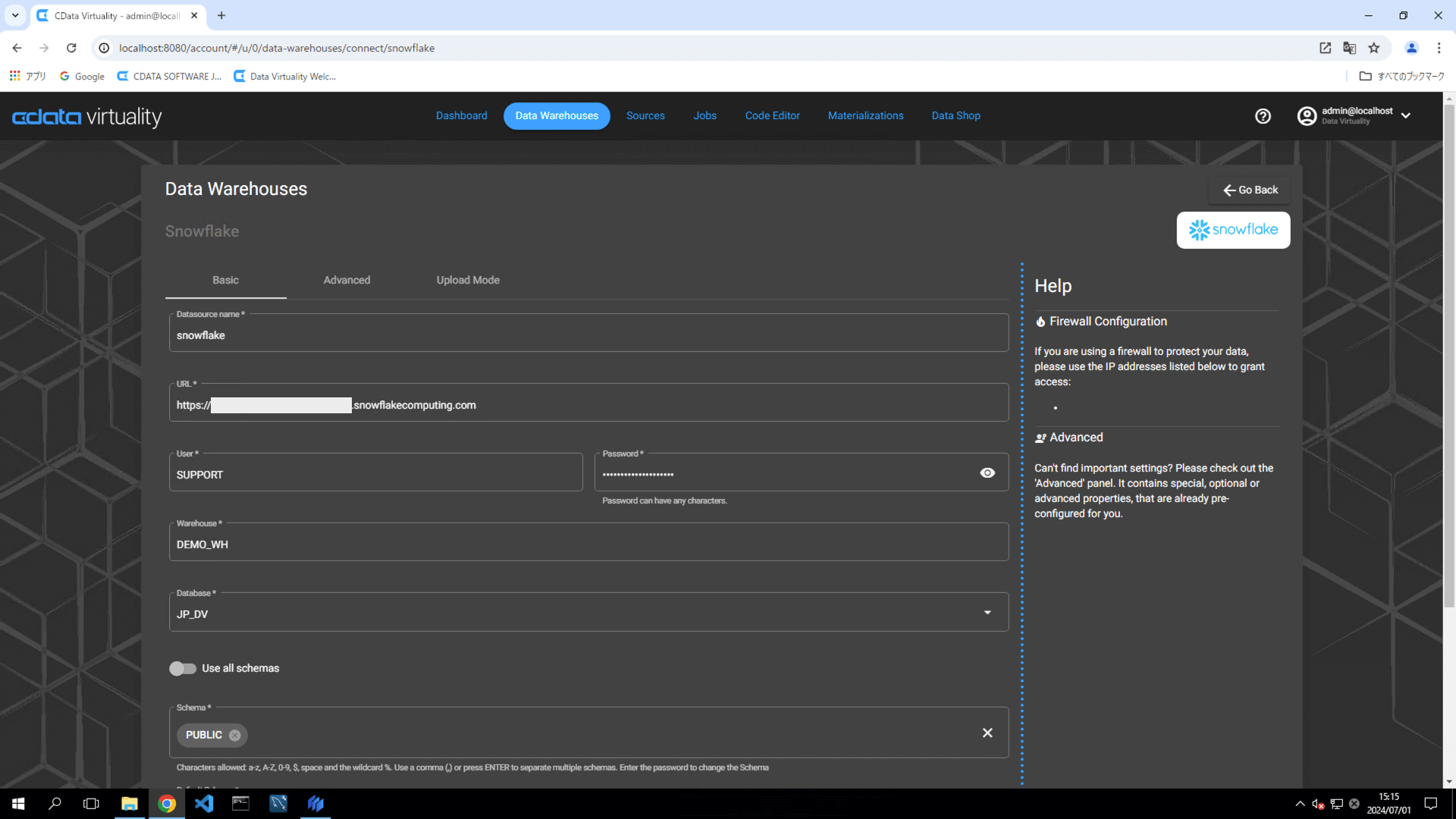1456x819 pixels.
Task: Expand the Database JP_DV dropdown
Action: point(987,613)
